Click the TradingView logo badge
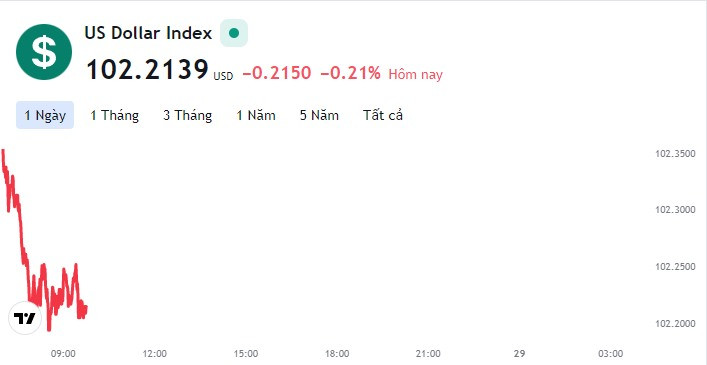The width and height of the screenshot is (707, 365). click(x=25, y=318)
